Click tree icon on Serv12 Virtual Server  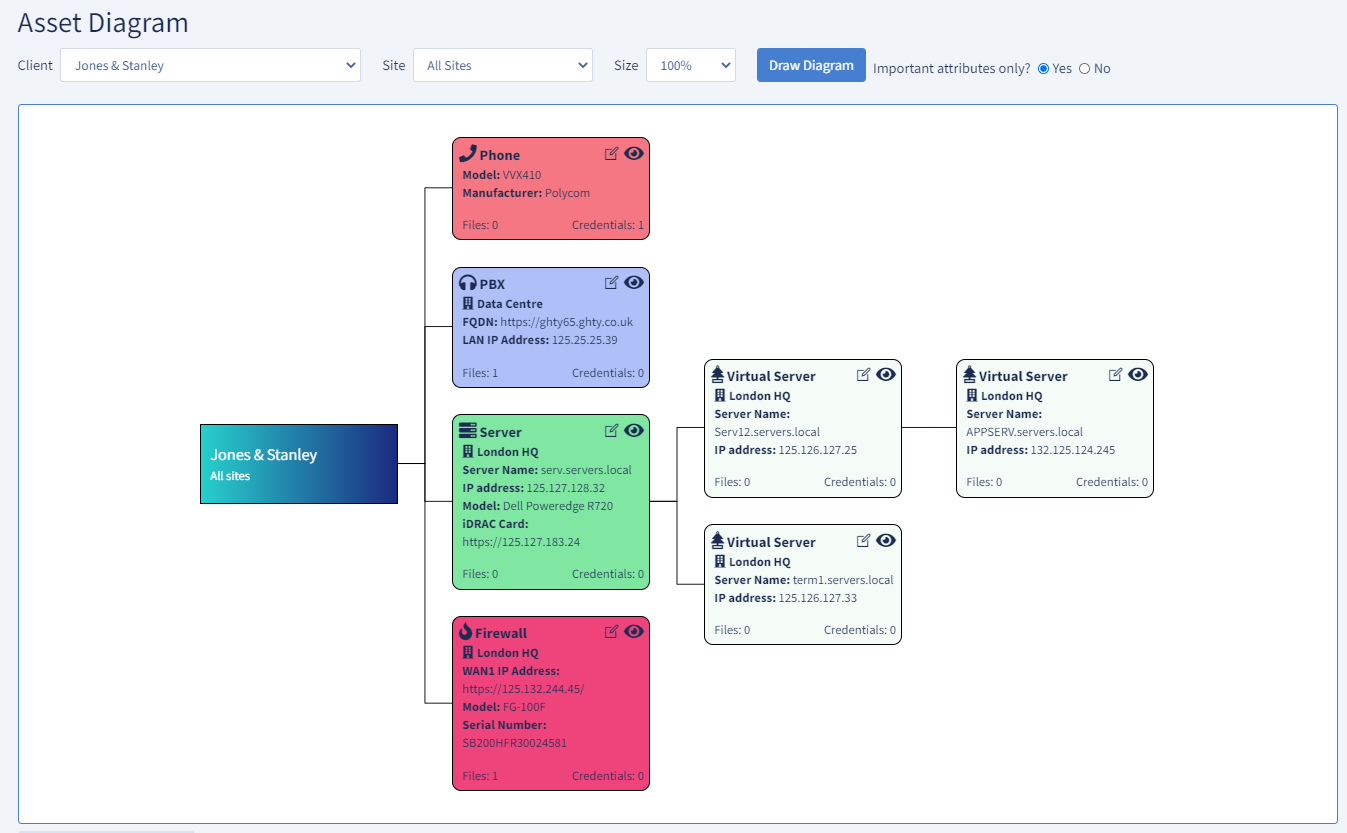coord(717,374)
